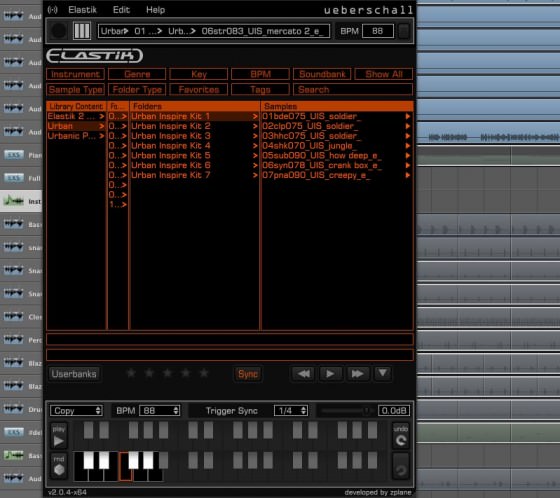
Task: Open the Help menu
Action: click(155, 10)
